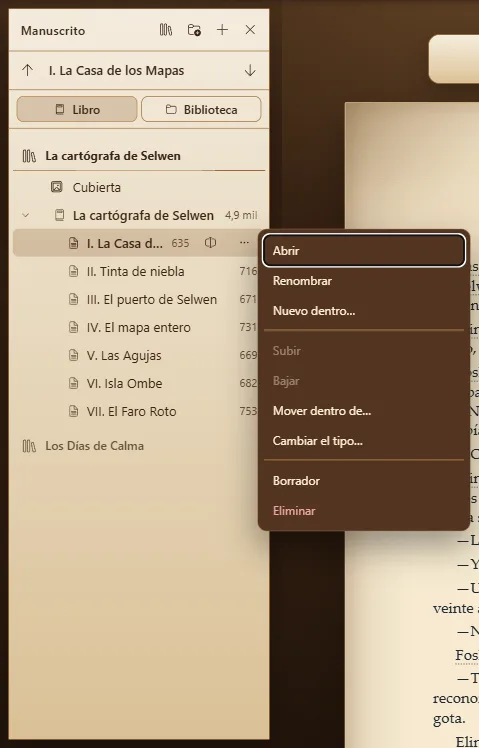
Task: Choose Cambiar el tipo... in the context menu
Action: pyautogui.click(x=364, y=441)
